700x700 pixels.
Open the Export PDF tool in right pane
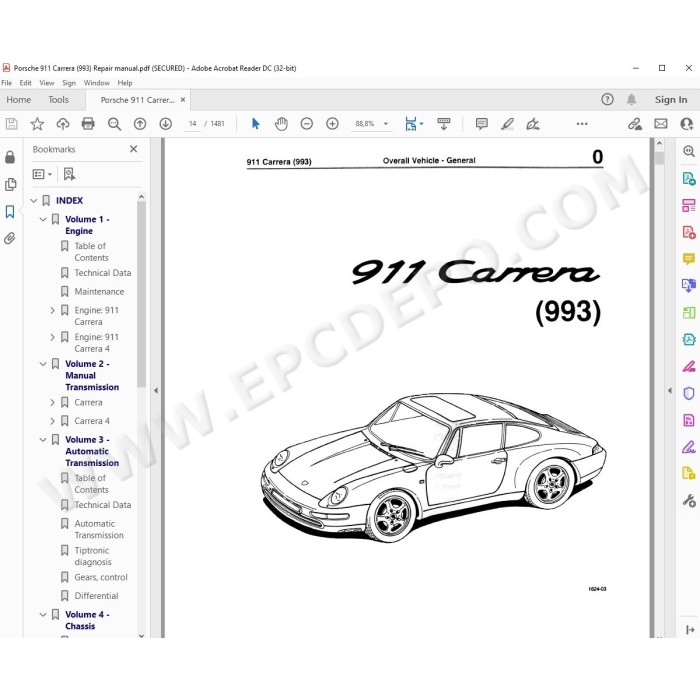pos(689,179)
